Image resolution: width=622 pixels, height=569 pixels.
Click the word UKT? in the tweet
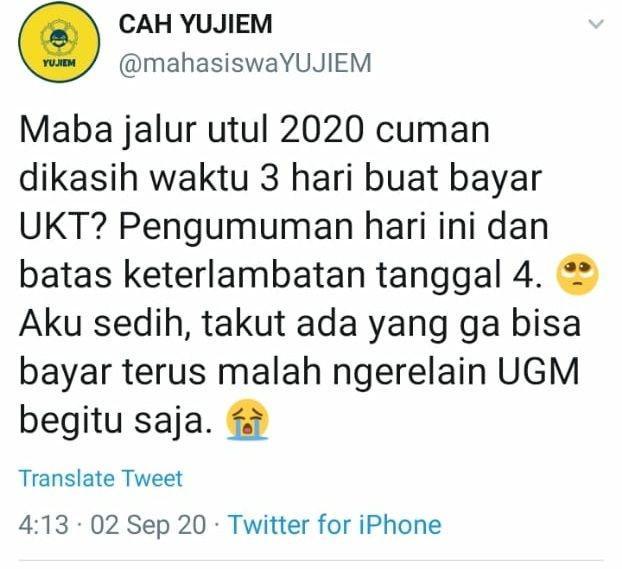coord(65,226)
